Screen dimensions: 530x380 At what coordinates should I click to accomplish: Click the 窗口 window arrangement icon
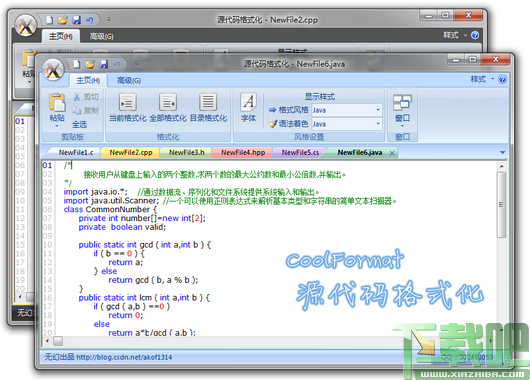pyautogui.click(x=402, y=102)
